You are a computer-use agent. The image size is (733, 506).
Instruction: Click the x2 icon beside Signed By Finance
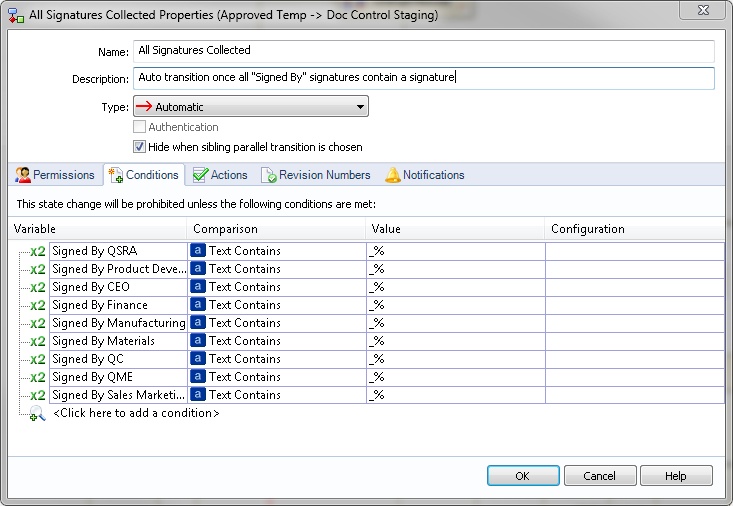[x=38, y=305]
